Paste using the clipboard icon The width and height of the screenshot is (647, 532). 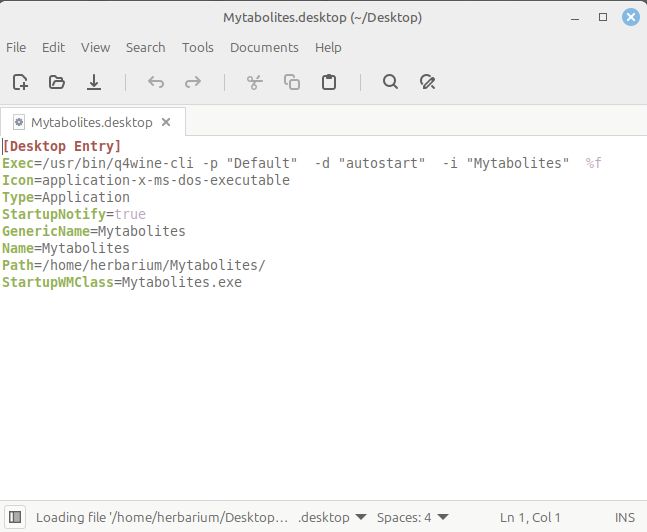(329, 82)
